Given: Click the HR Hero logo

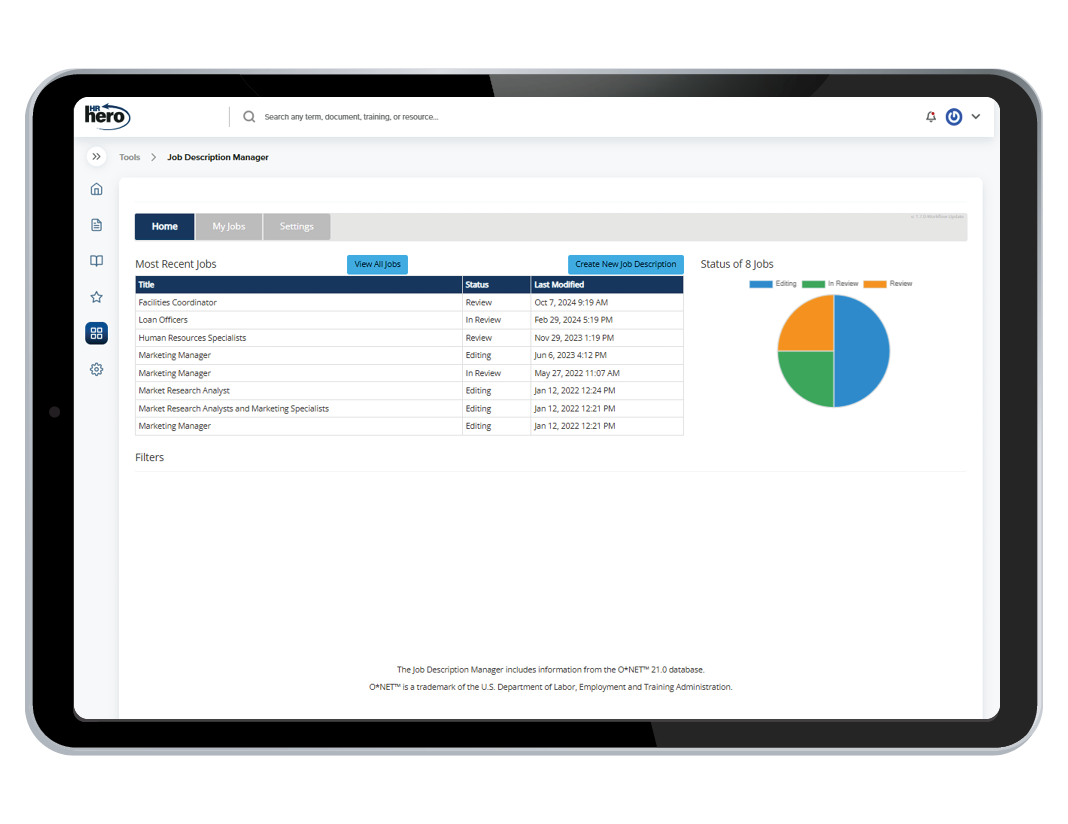Looking at the screenshot, I should 106,116.
